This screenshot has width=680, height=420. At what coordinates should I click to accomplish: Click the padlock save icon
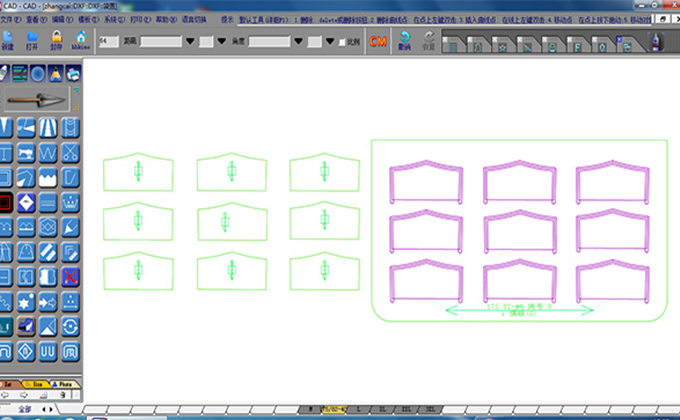[x=56, y=40]
